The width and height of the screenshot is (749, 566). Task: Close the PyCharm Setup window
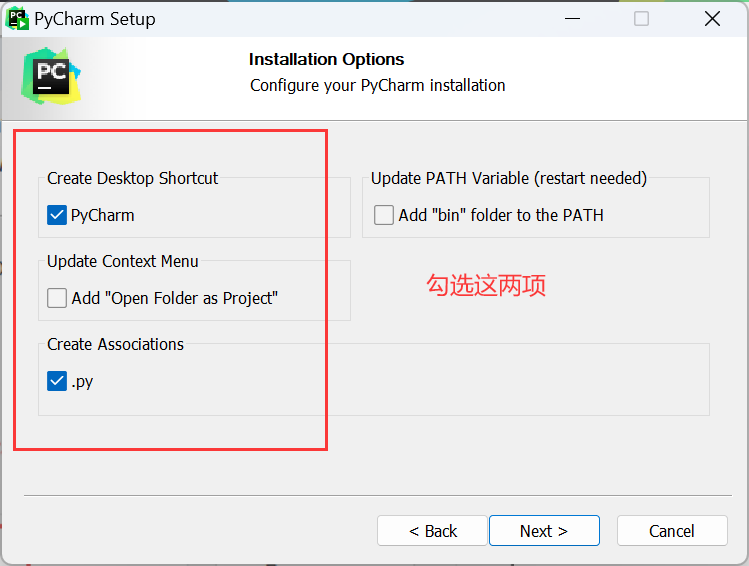point(712,18)
